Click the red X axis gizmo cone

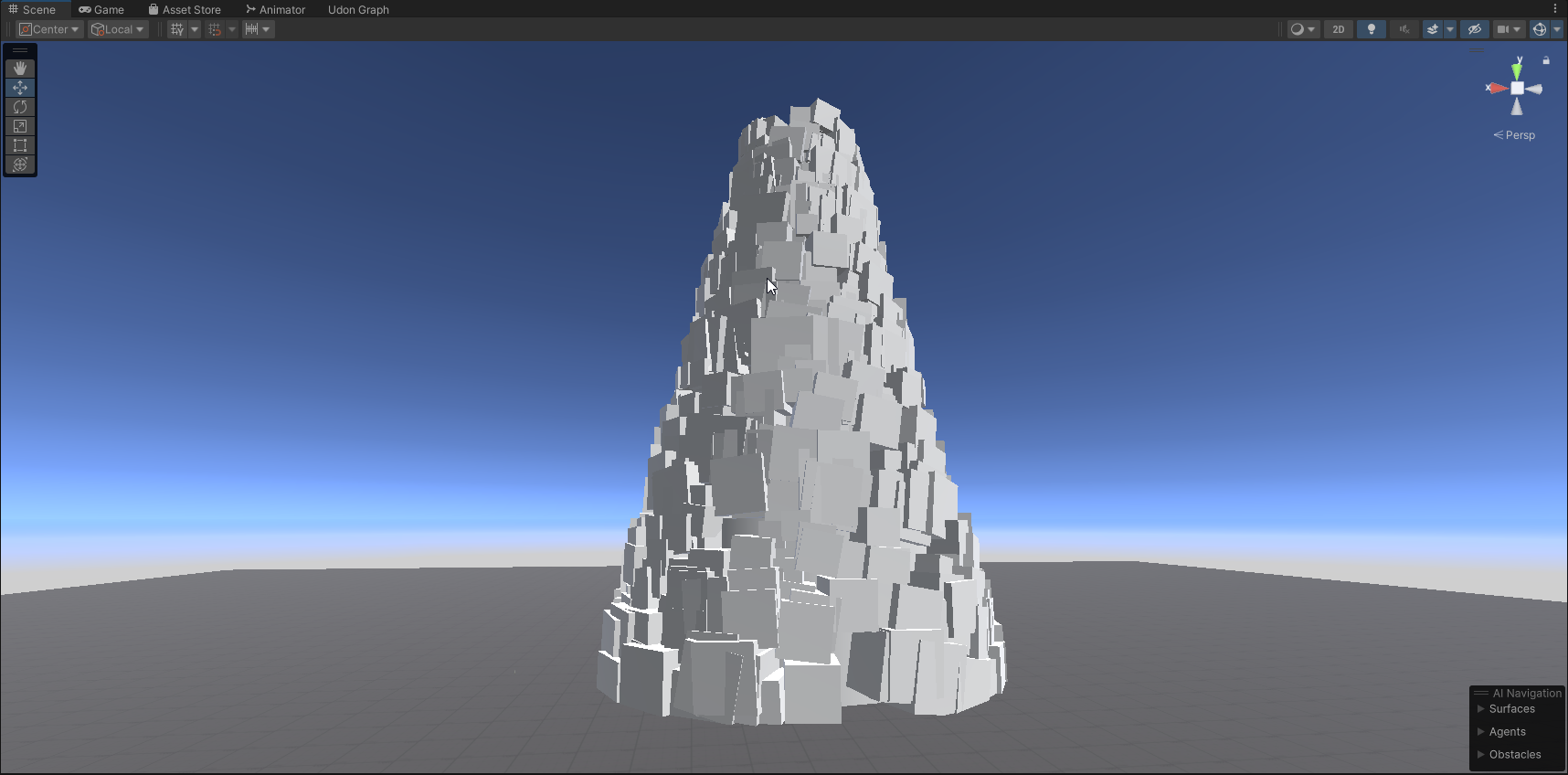coord(1497,89)
